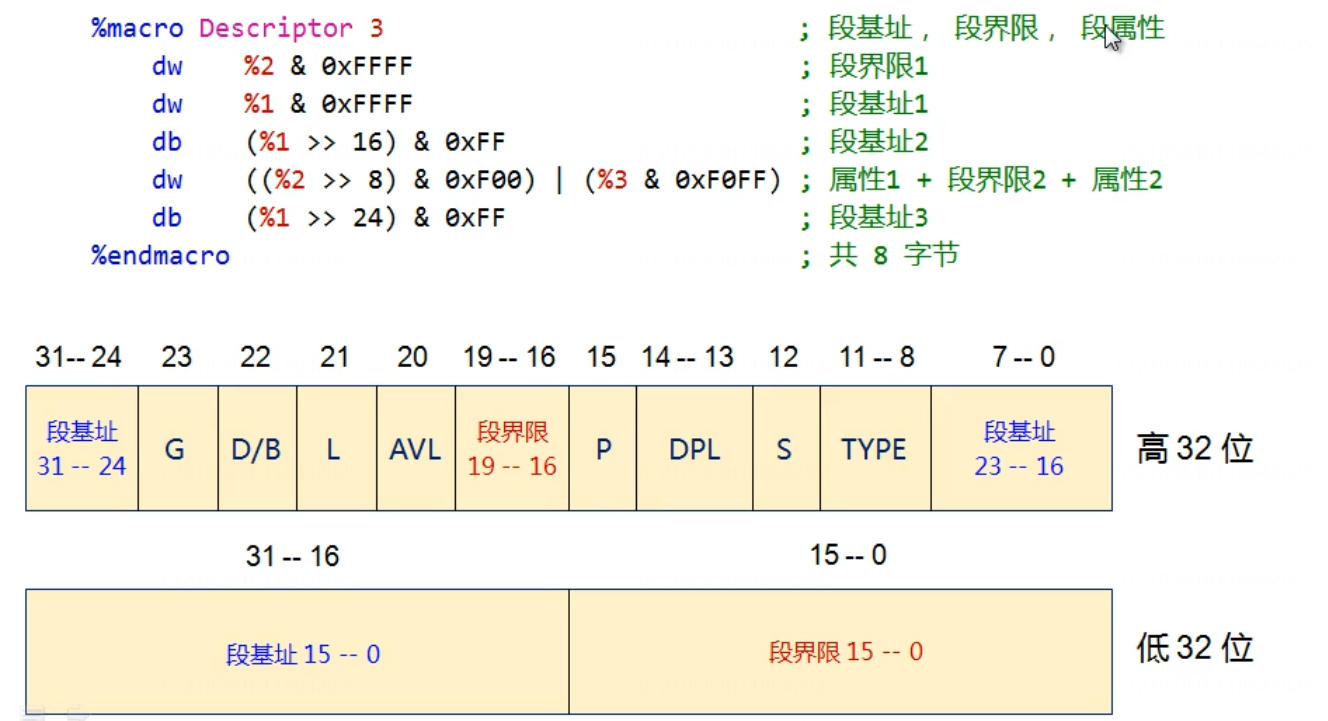Click the D/B cell in the diagram
1328x721 pixels.
click(x=257, y=449)
